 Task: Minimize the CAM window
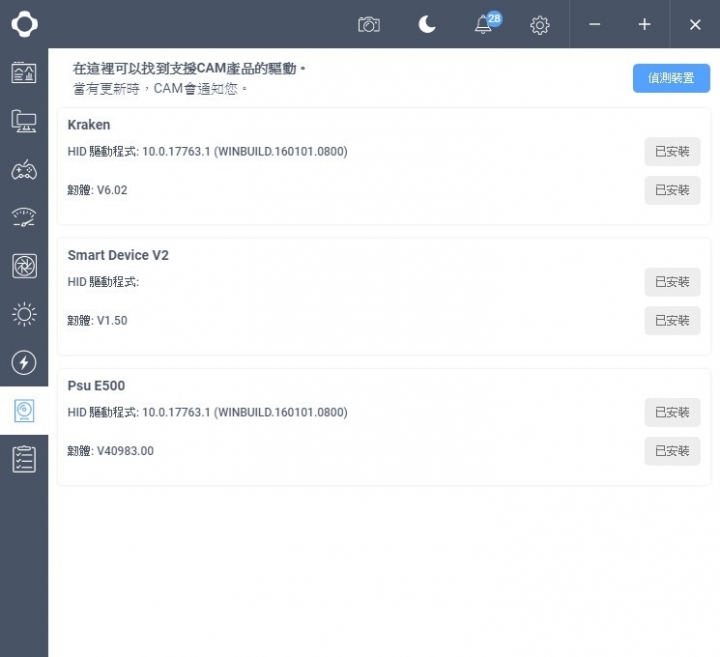click(595, 24)
